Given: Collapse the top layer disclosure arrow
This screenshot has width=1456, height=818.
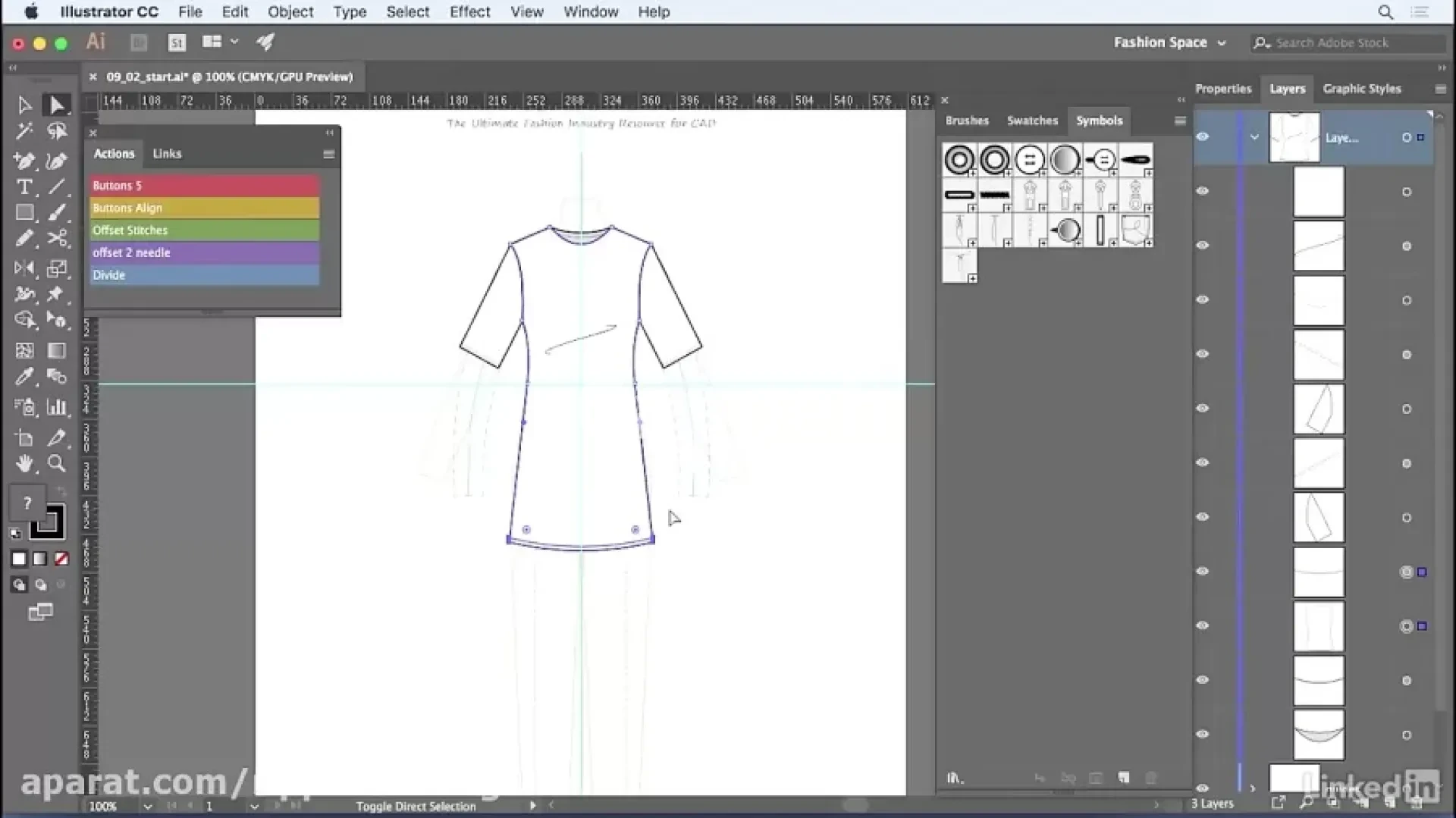Looking at the screenshot, I should point(1254,137).
